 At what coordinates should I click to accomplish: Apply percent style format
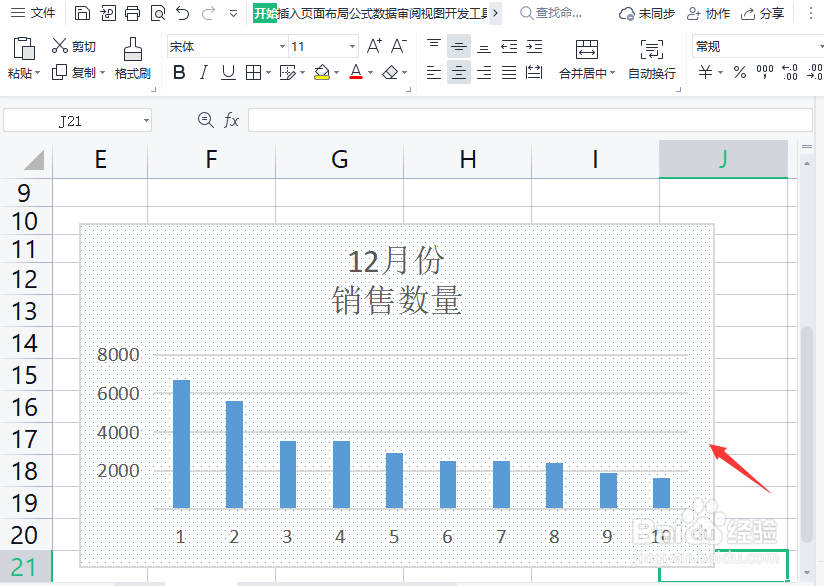(x=740, y=72)
